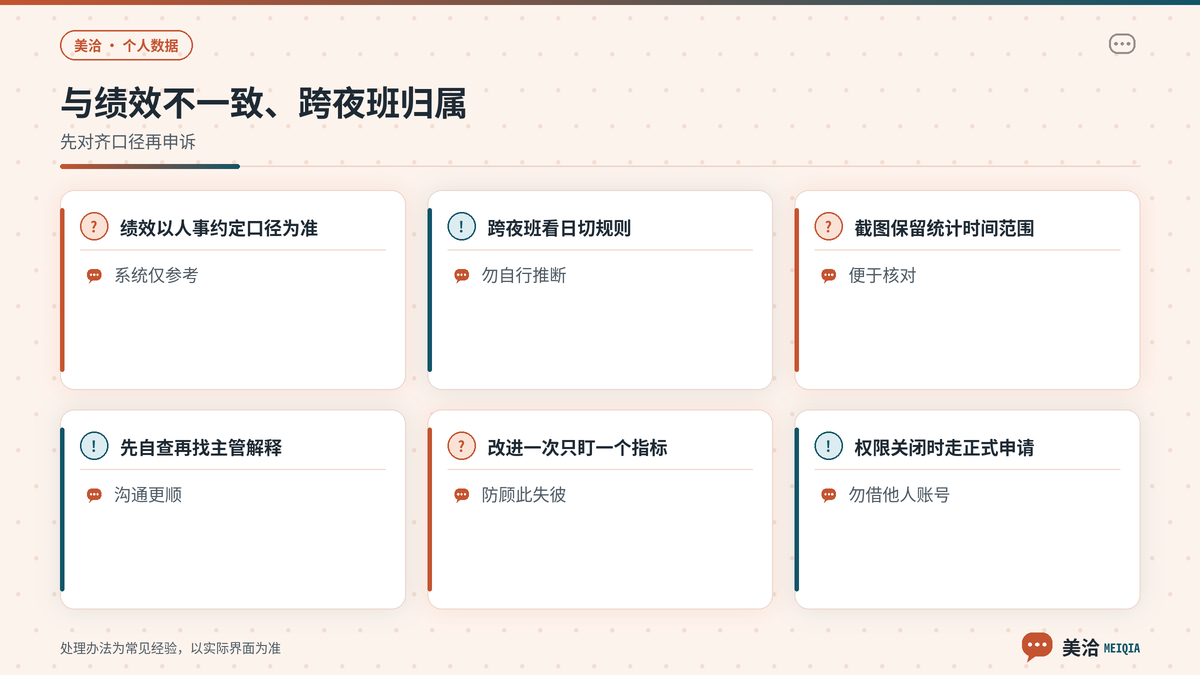This screenshot has width=1200, height=675.
Task: Click the text 防顾此失彼
Action: click(524, 496)
